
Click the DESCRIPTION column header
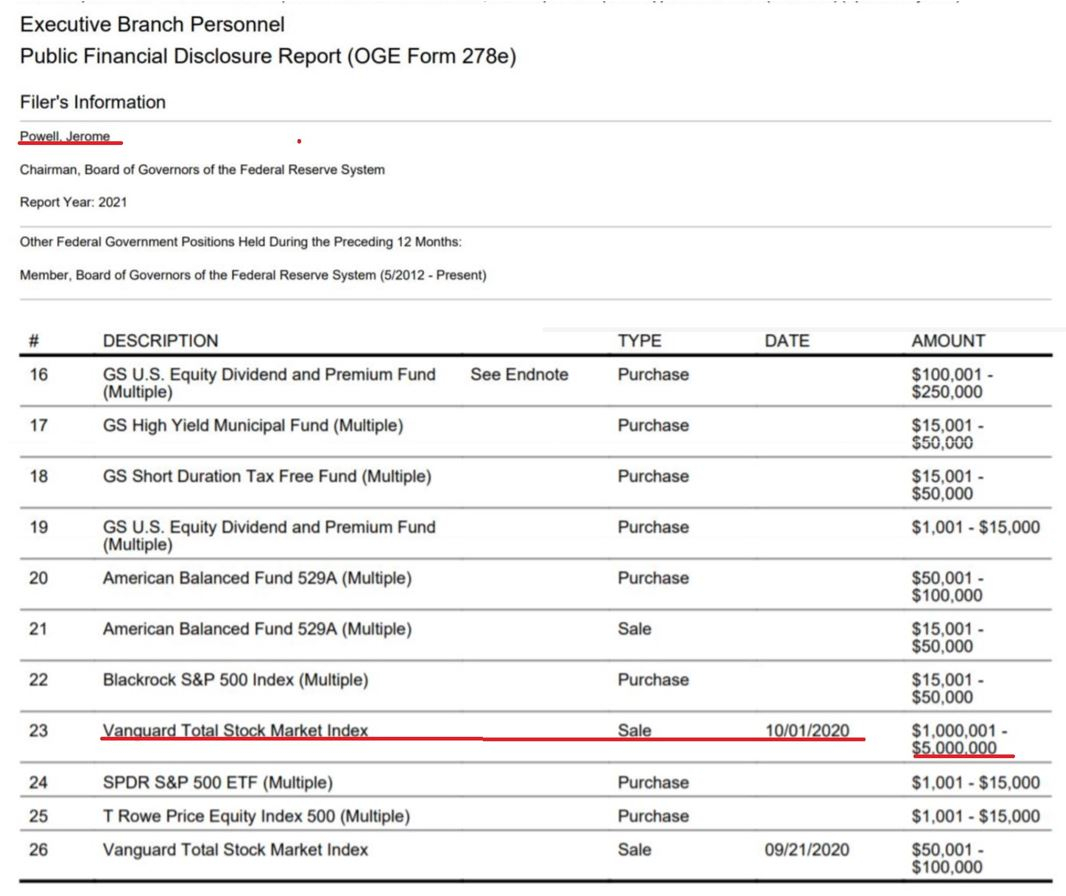(160, 341)
